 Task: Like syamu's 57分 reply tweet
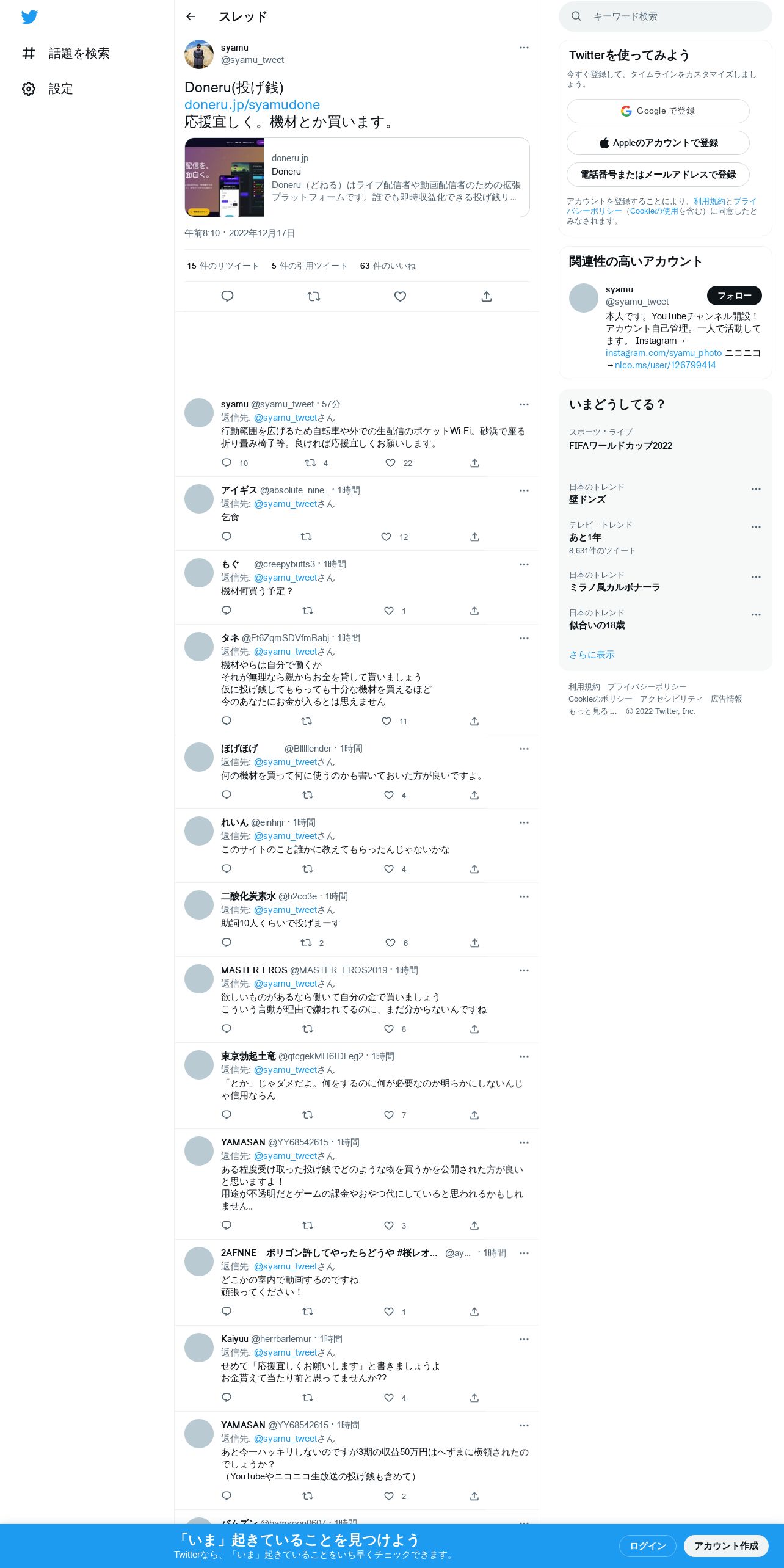[390, 463]
